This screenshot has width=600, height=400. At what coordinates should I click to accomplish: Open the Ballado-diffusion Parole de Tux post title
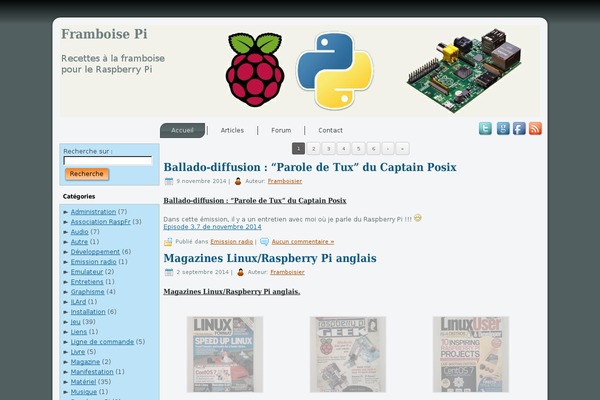pos(310,167)
